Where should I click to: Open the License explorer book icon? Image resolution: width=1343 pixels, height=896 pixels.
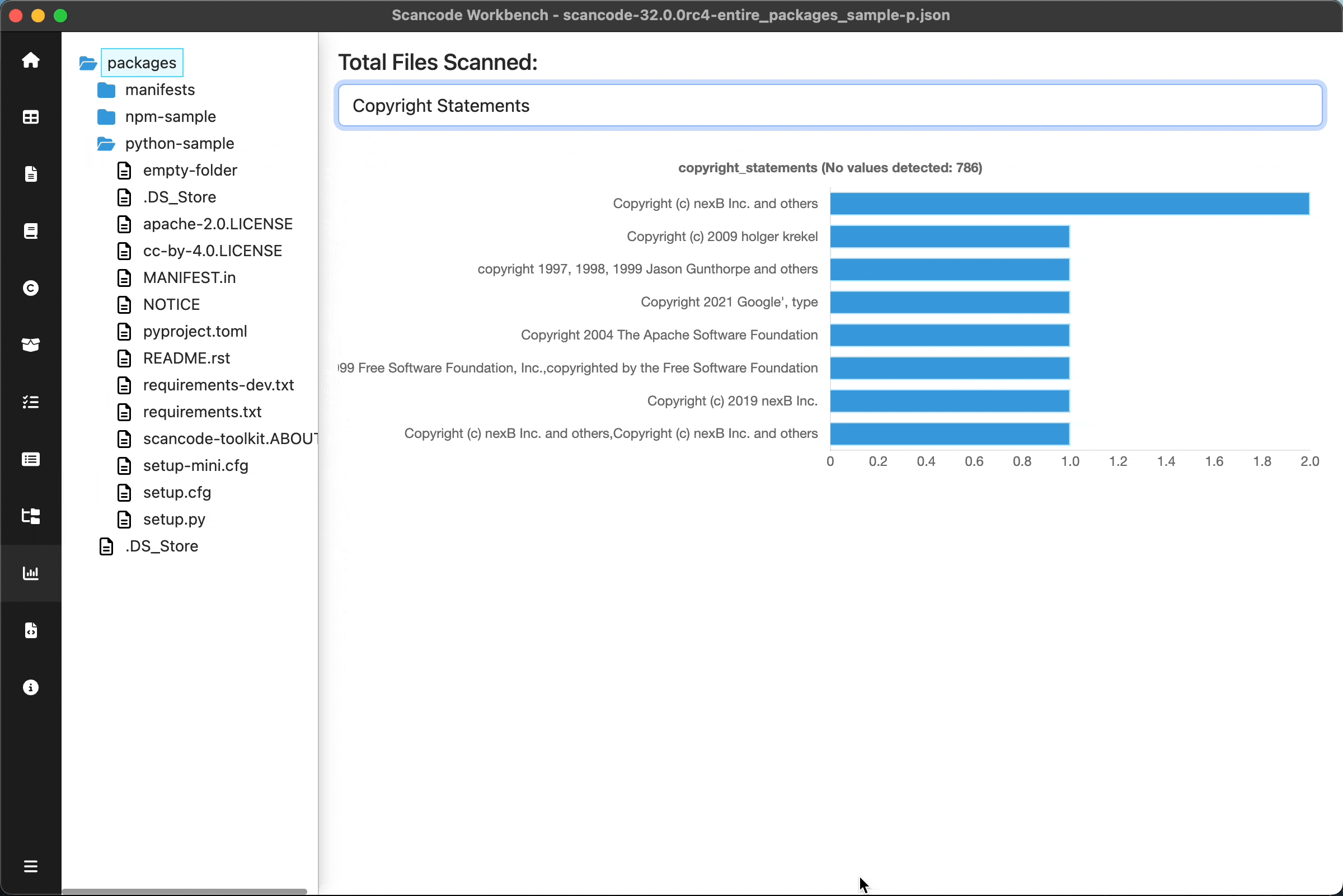31,231
